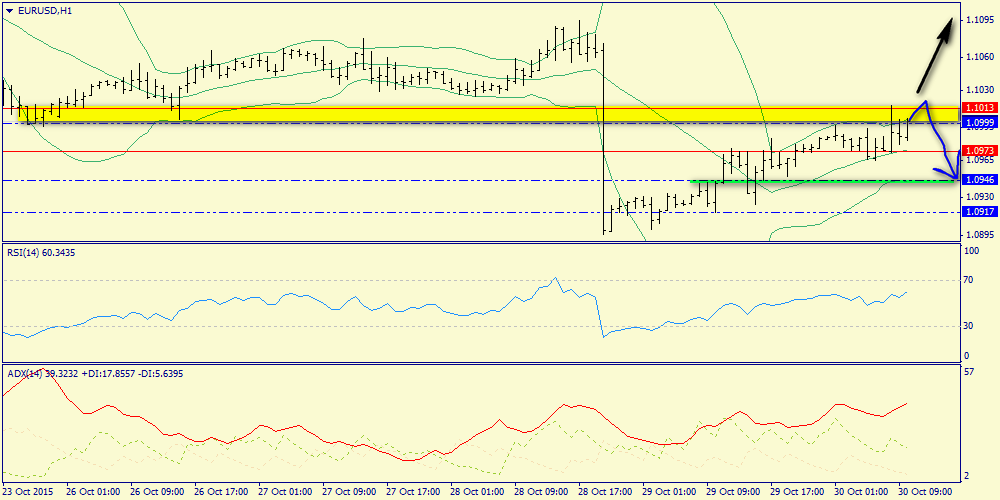
Task: Select the EURUSD,H1 chart title
Action: coord(45,11)
